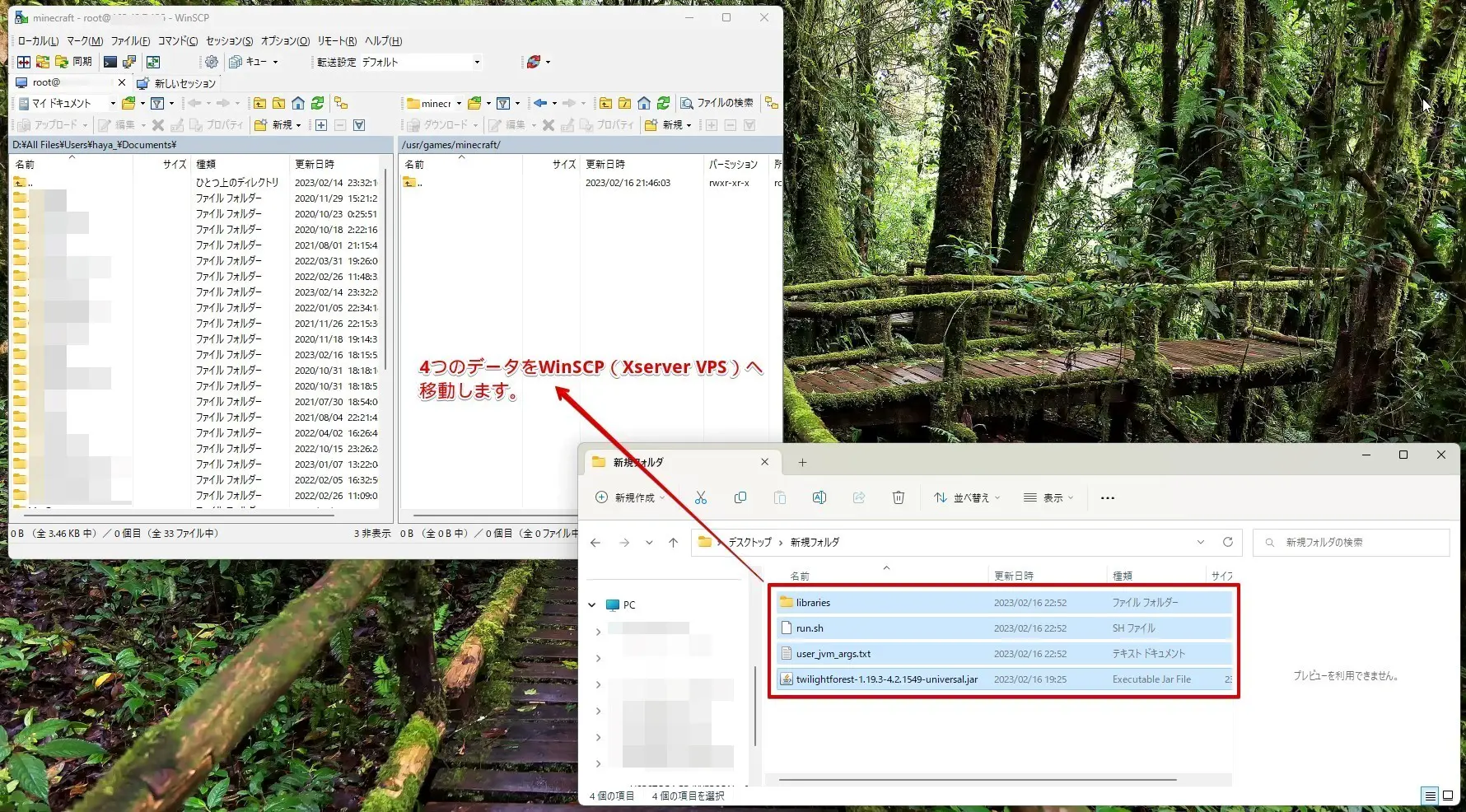Viewport: 1466px width, 812px height.
Task: Open the terminal console icon in WinSCP
Action: [x=110, y=62]
